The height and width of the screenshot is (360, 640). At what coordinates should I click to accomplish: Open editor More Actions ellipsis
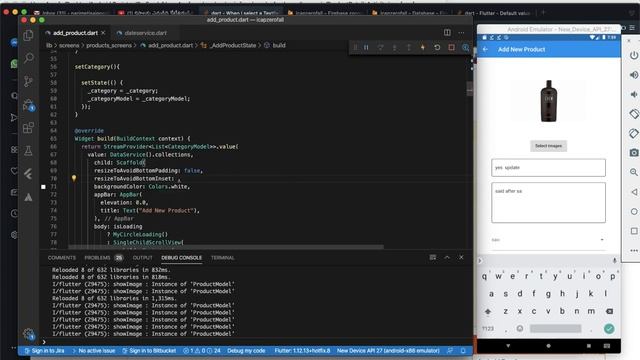pyautogui.click(x=461, y=32)
